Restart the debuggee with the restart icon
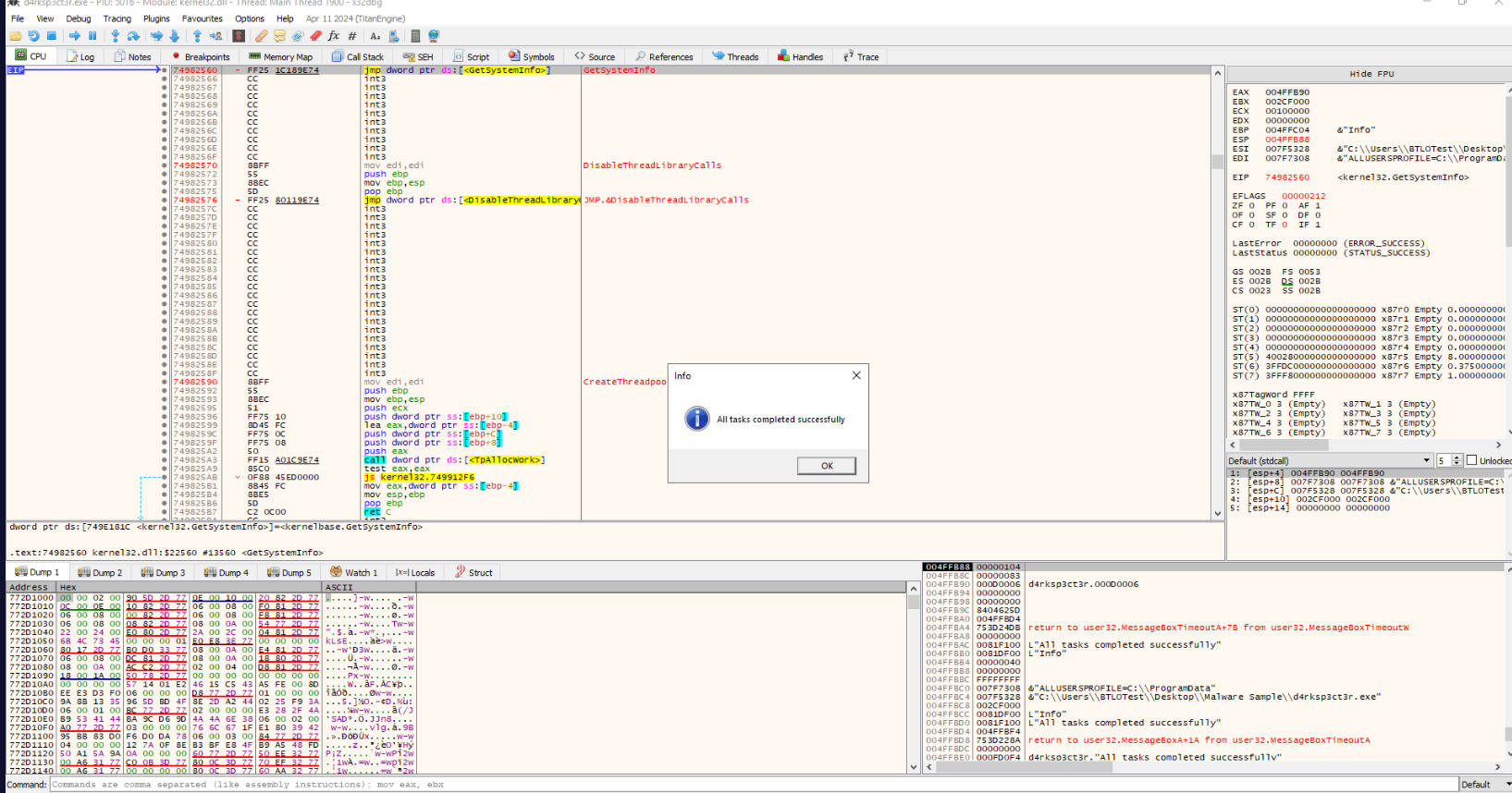Screen dimensions: 1512x793 (x=33, y=36)
